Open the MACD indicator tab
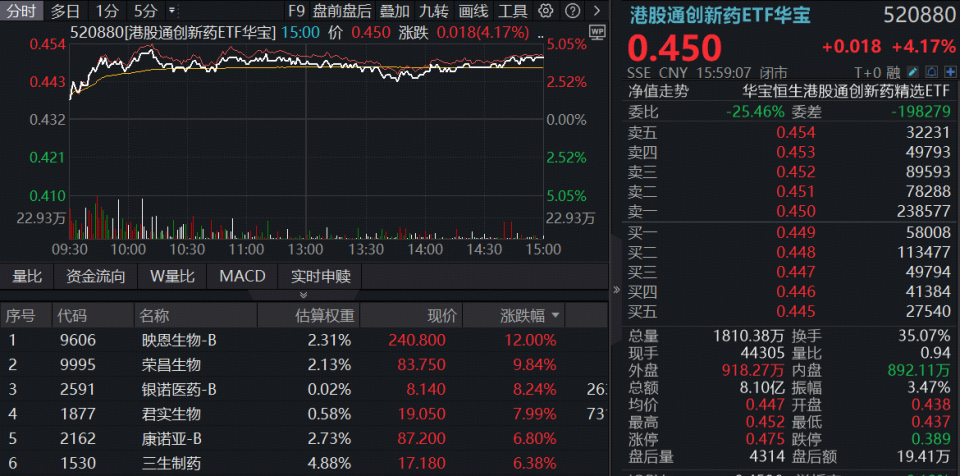 pyautogui.click(x=242, y=276)
